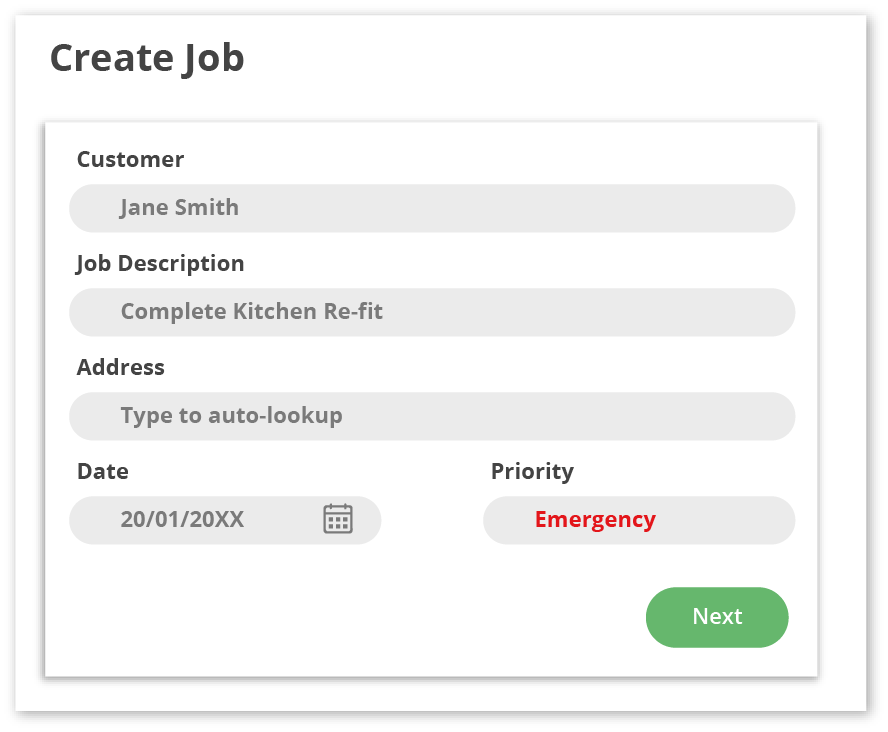888x732 pixels.
Task: Click the Next button
Action: click(x=717, y=617)
